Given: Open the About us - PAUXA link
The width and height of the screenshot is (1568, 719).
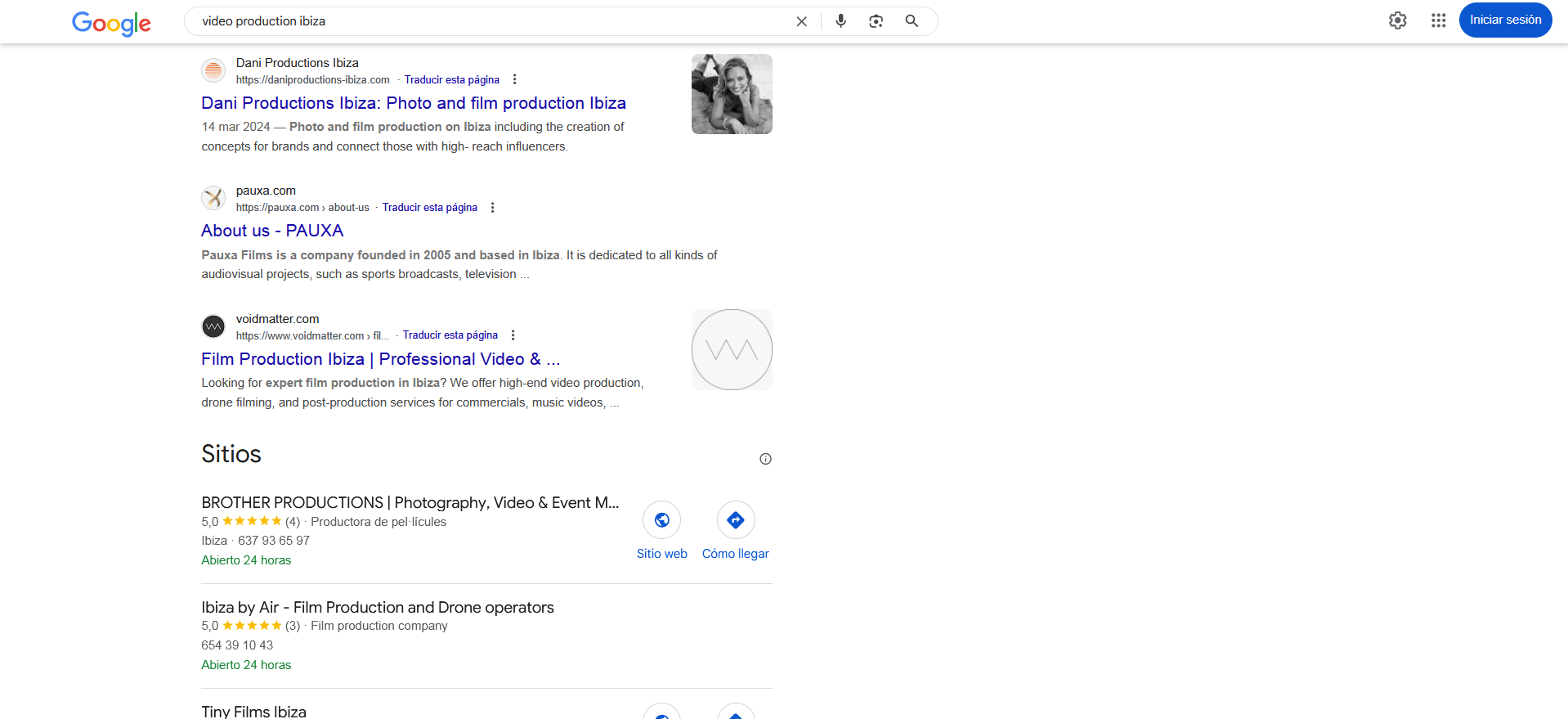Looking at the screenshot, I should point(272,231).
